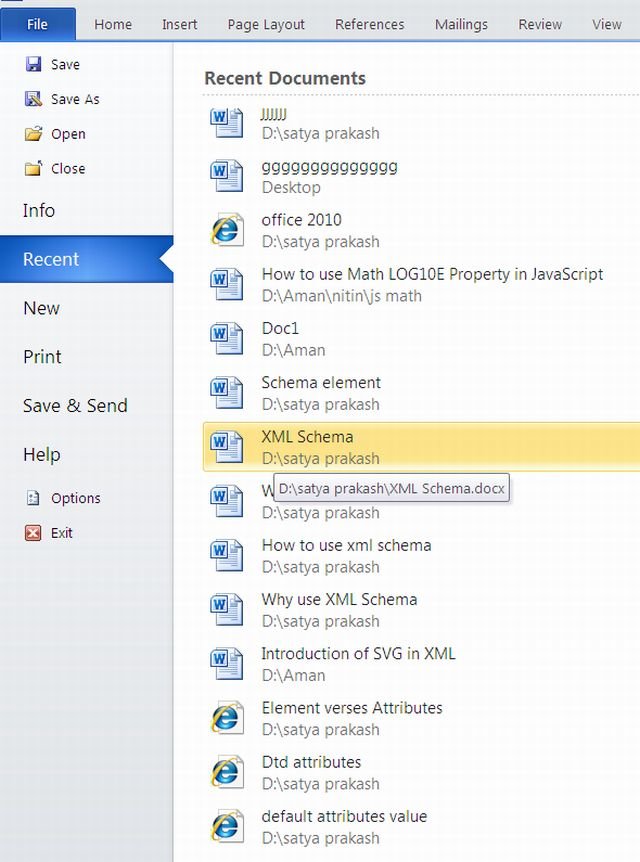Click Word icon beside Introduction of SVG in XML
The width and height of the screenshot is (640, 862).
tap(227, 664)
